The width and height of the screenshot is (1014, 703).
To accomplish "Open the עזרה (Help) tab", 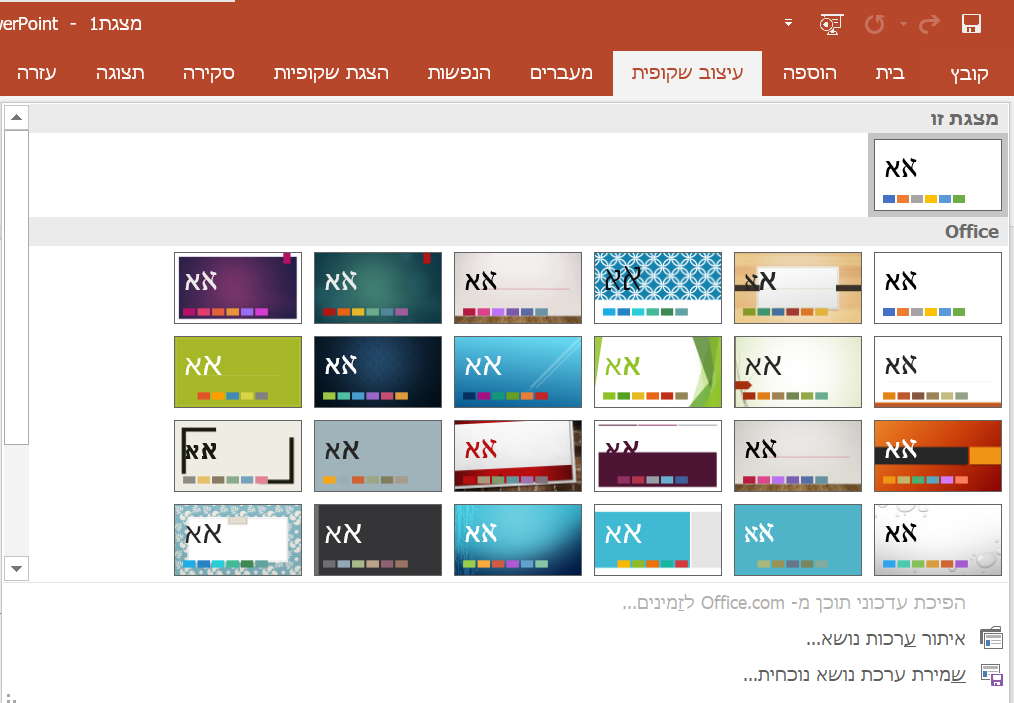I will coord(37,73).
